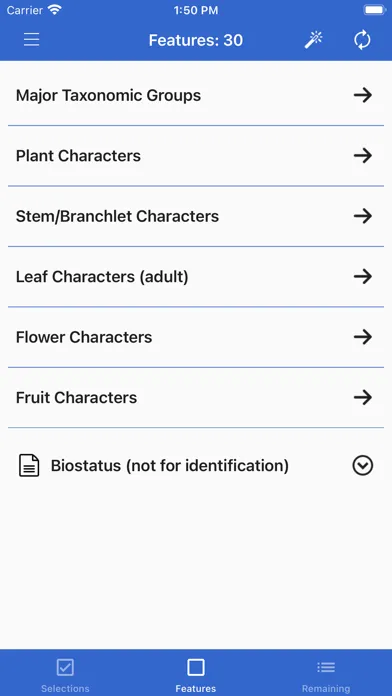Image resolution: width=392 pixels, height=696 pixels.
Task: Expand Biostatus with the chevron circle
Action: [x=363, y=466]
